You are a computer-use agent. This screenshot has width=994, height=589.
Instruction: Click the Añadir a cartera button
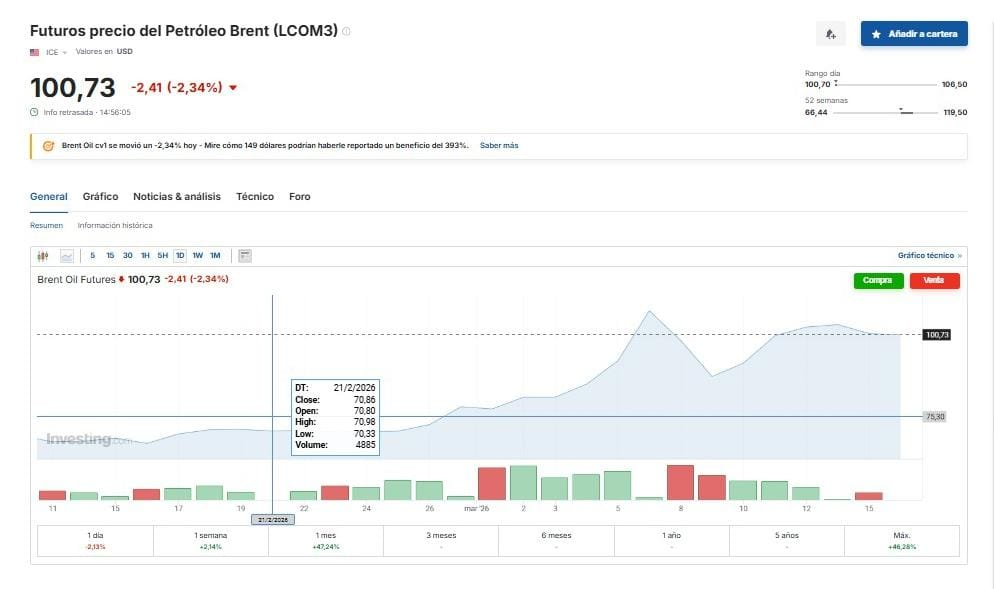point(914,34)
